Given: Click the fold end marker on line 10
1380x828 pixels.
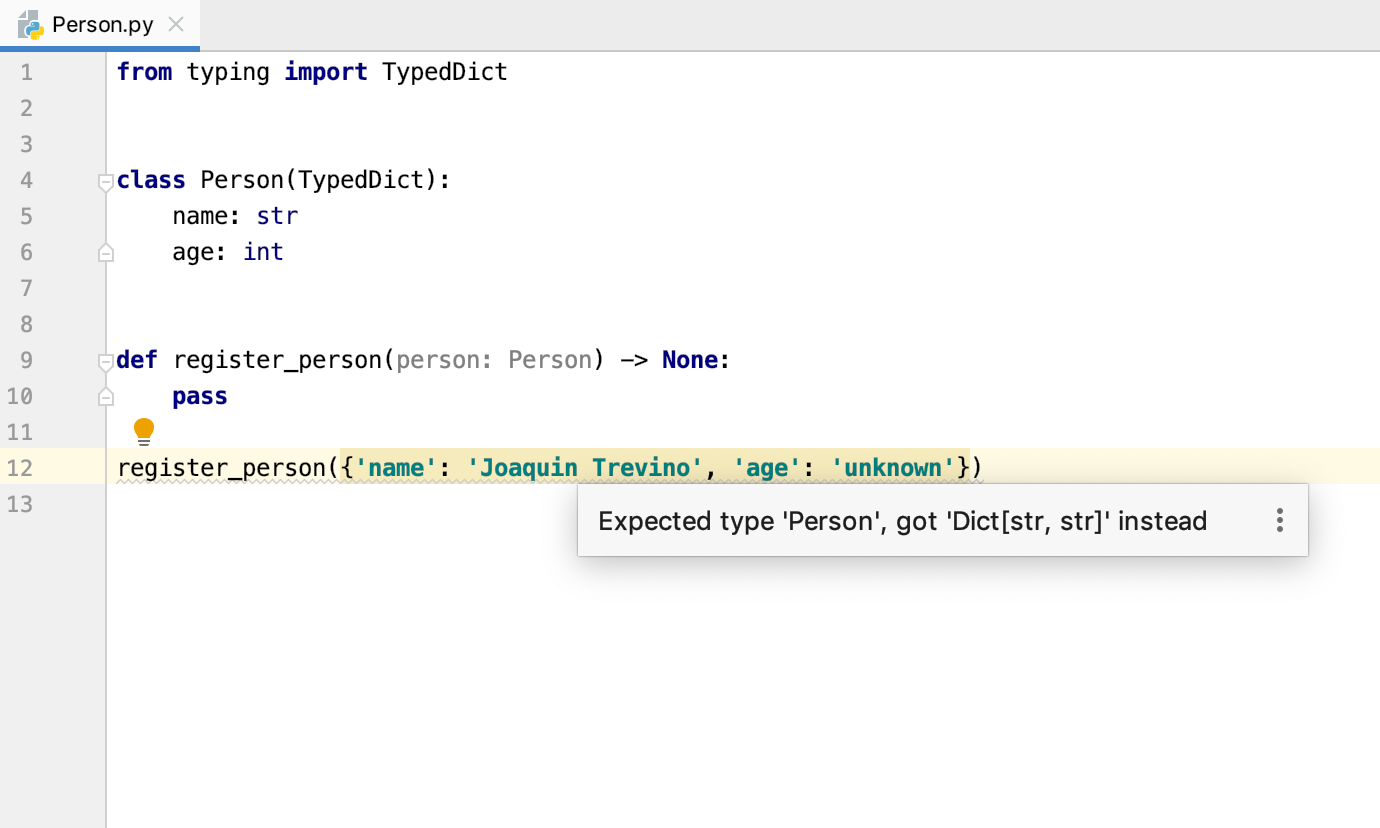Looking at the screenshot, I should pos(105,397).
